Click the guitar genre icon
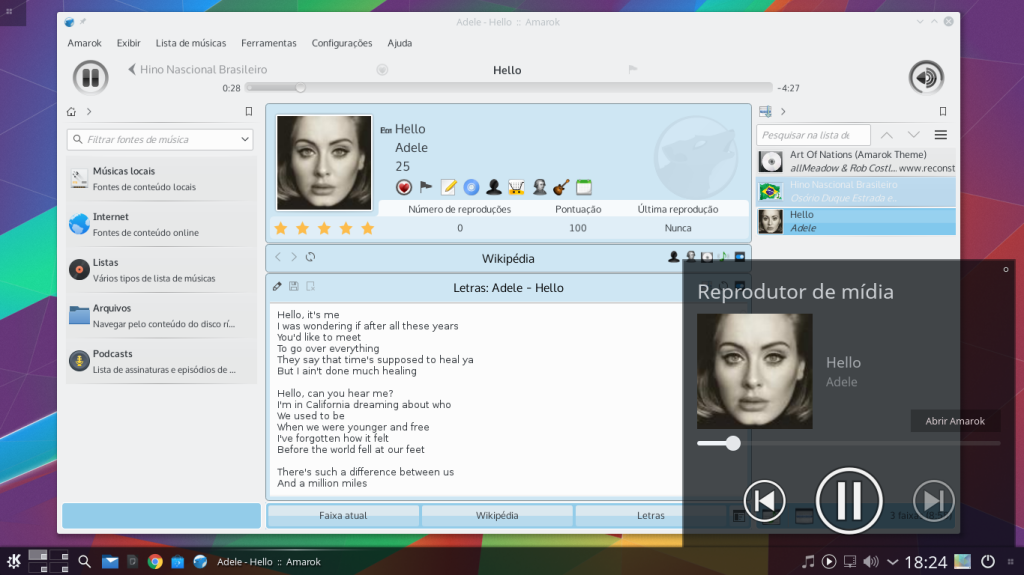Viewport: 1024px width, 575px height. pos(561,188)
